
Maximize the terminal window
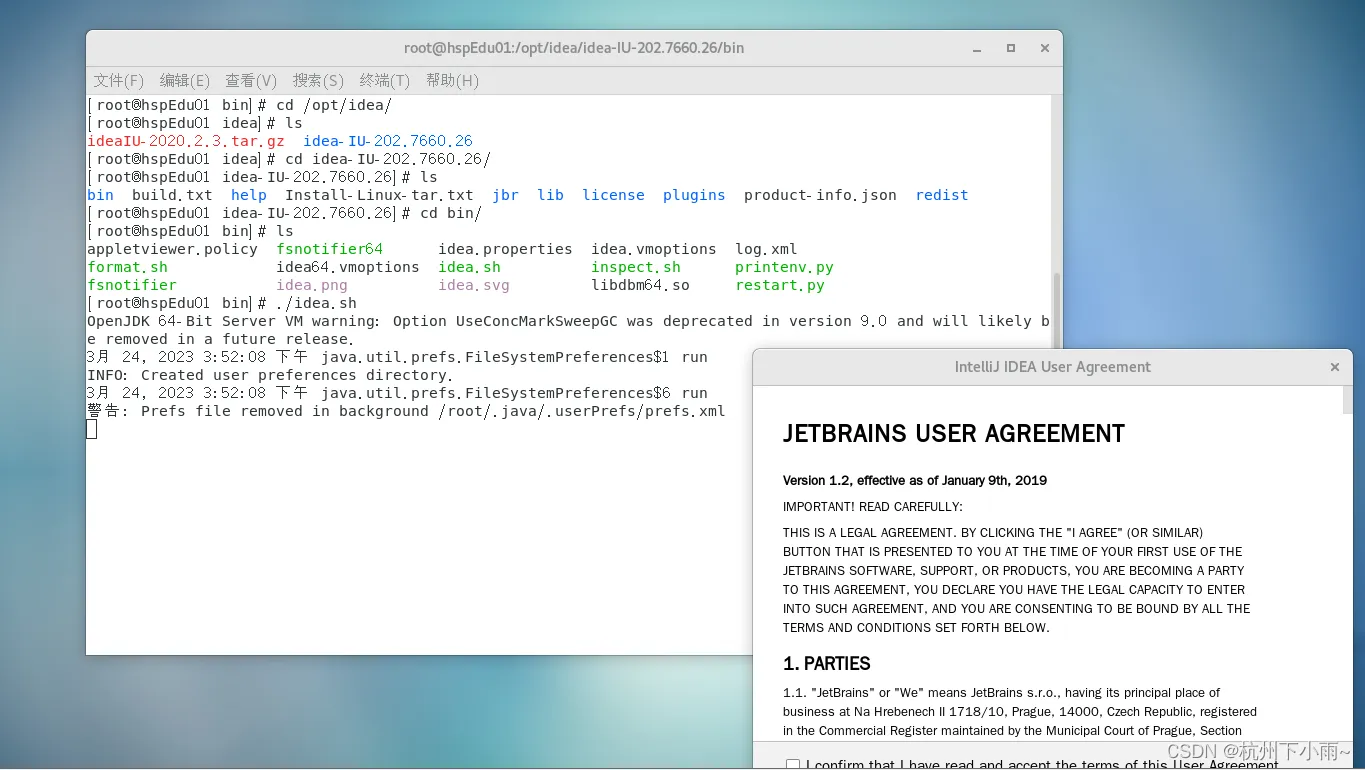tap(1011, 48)
